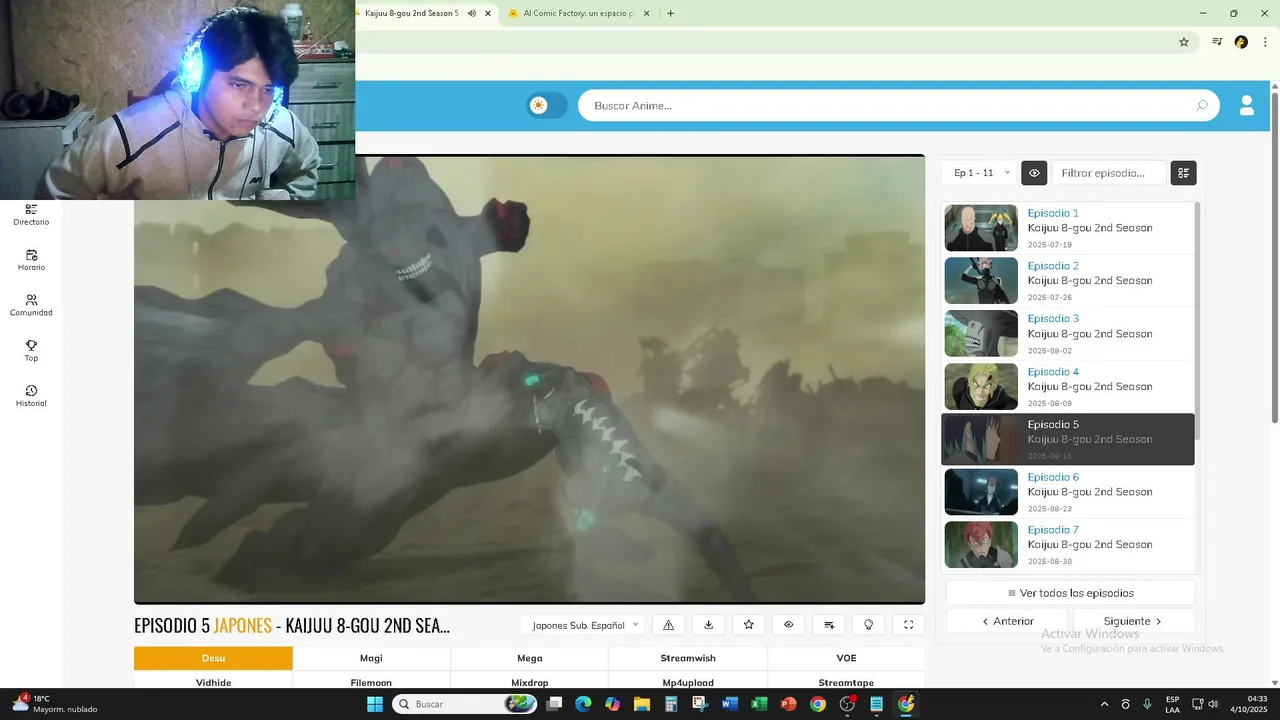Select the Magi server tab
The image size is (1280, 720).
371,658
